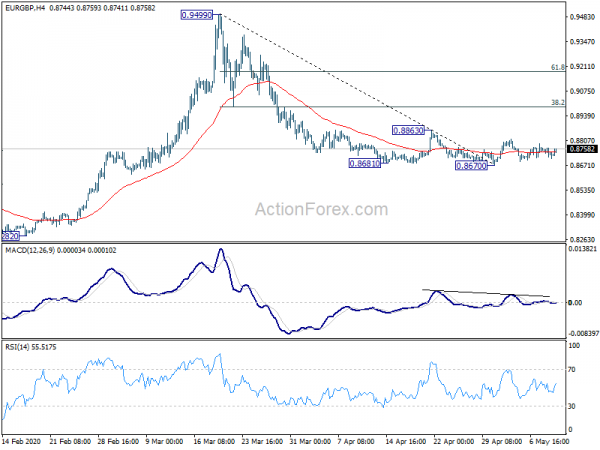Image resolution: width=600 pixels, height=450 pixels.
Task: Click the 0.86810 low price label
Action: pos(365,164)
